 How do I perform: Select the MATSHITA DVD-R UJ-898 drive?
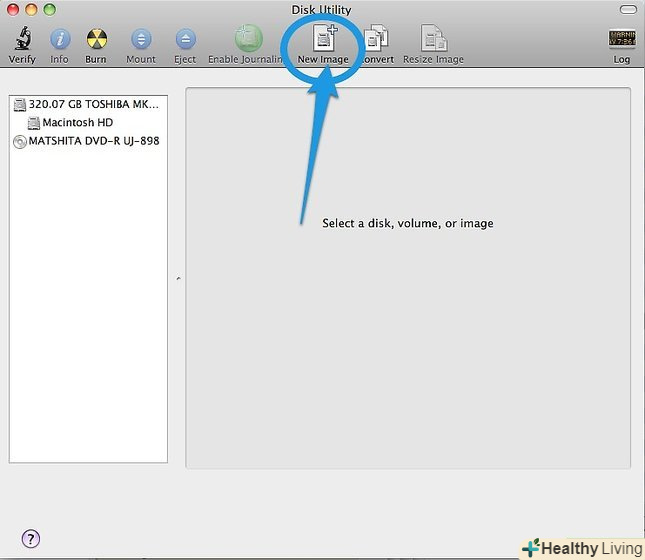pos(88,141)
